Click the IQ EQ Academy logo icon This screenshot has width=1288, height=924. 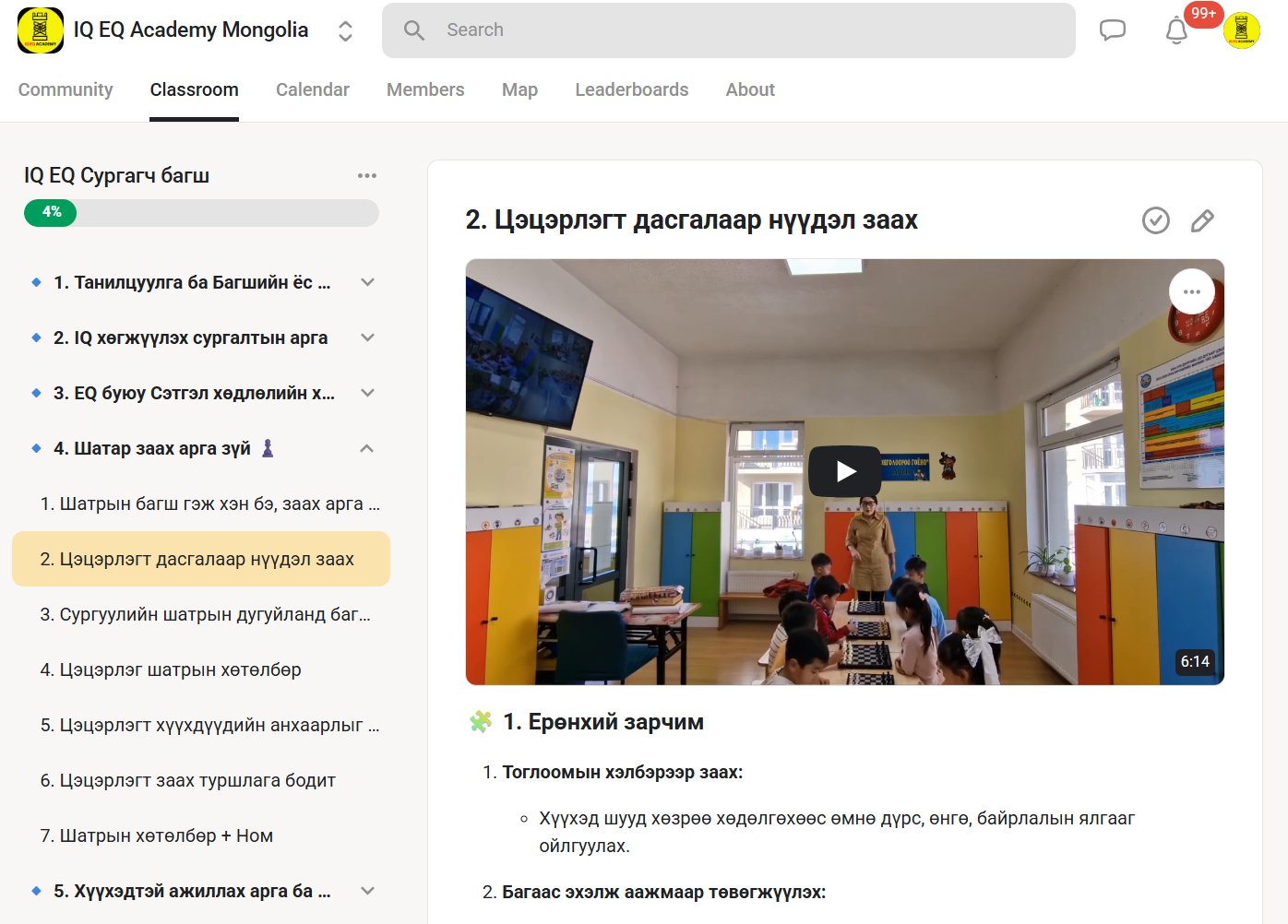pyautogui.click(x=41, y=30)
